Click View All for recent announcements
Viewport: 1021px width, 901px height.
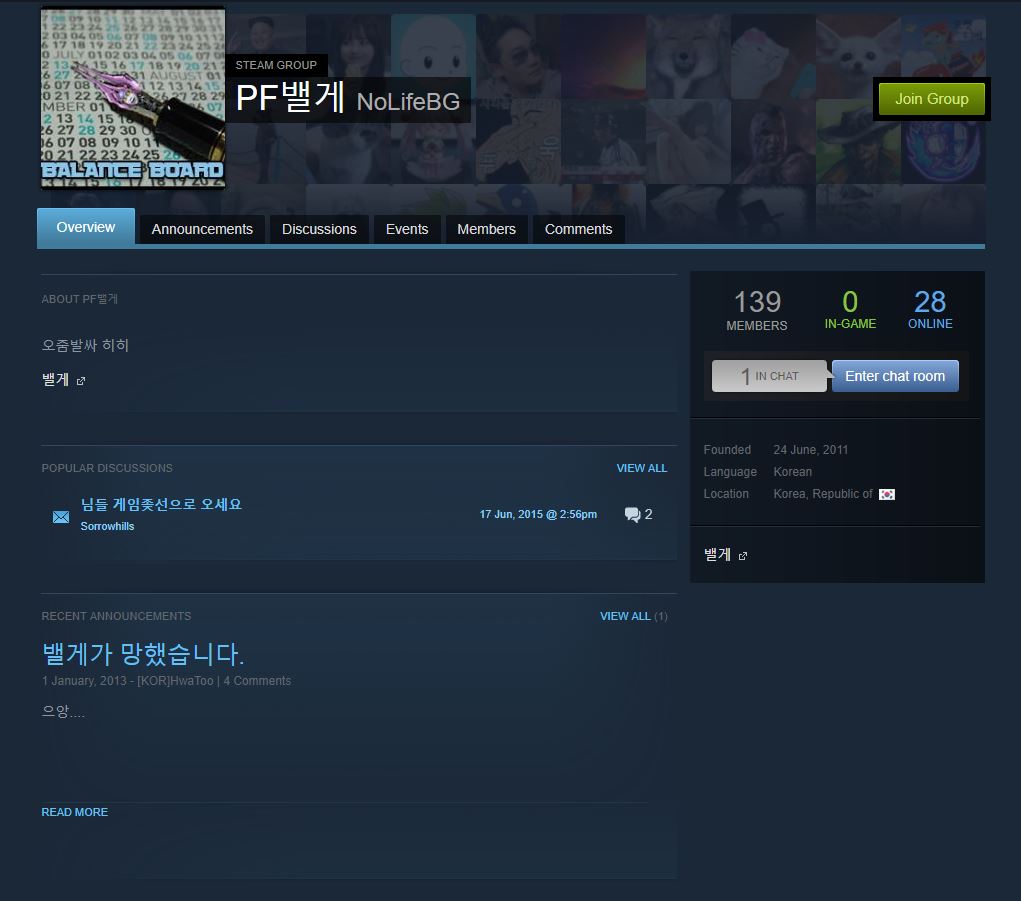point(625,616)
